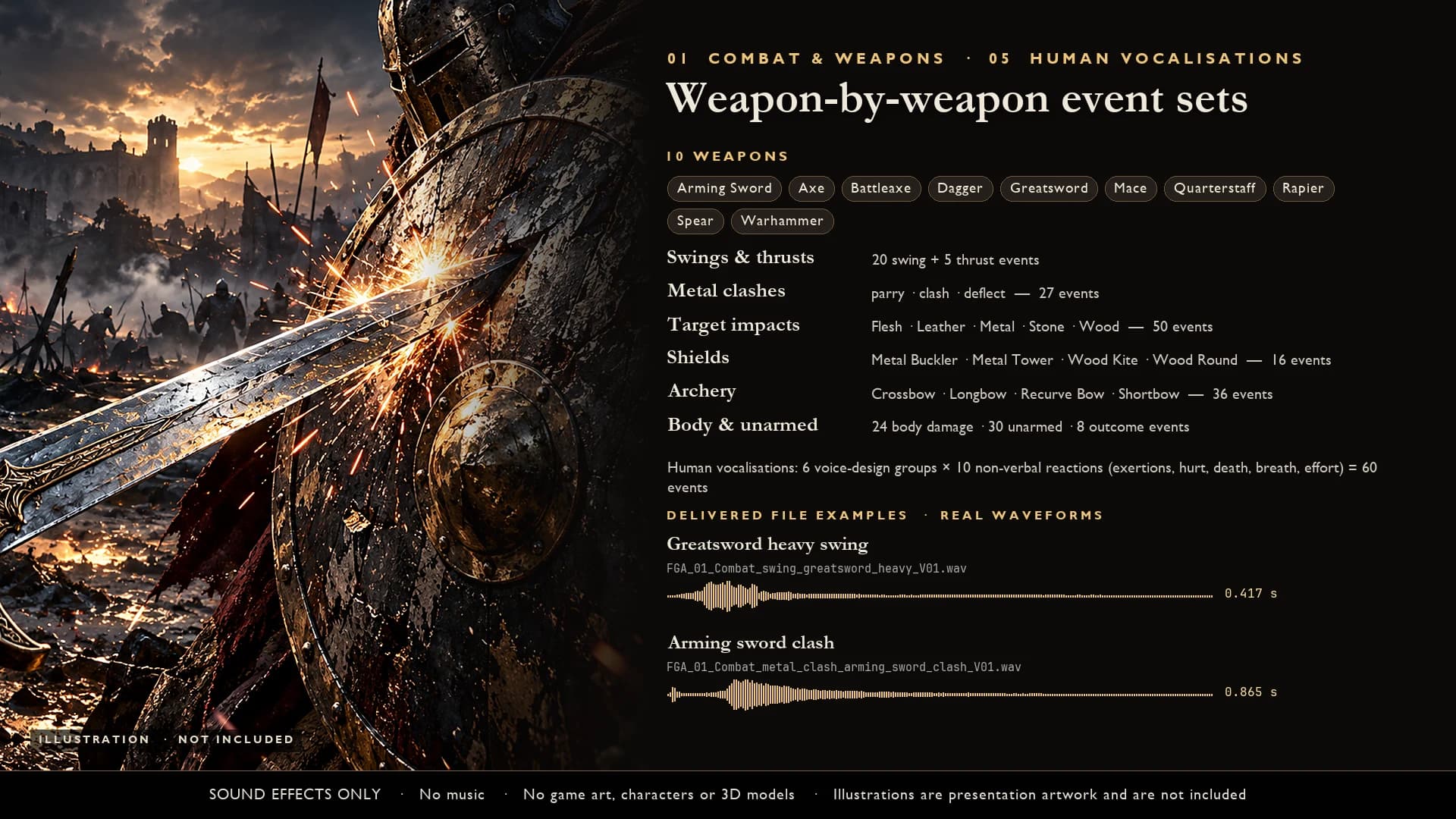Screen dimensions: 1456x819
Task: Click the 0.865 s duration value
Action: (x=1250, y=692)
